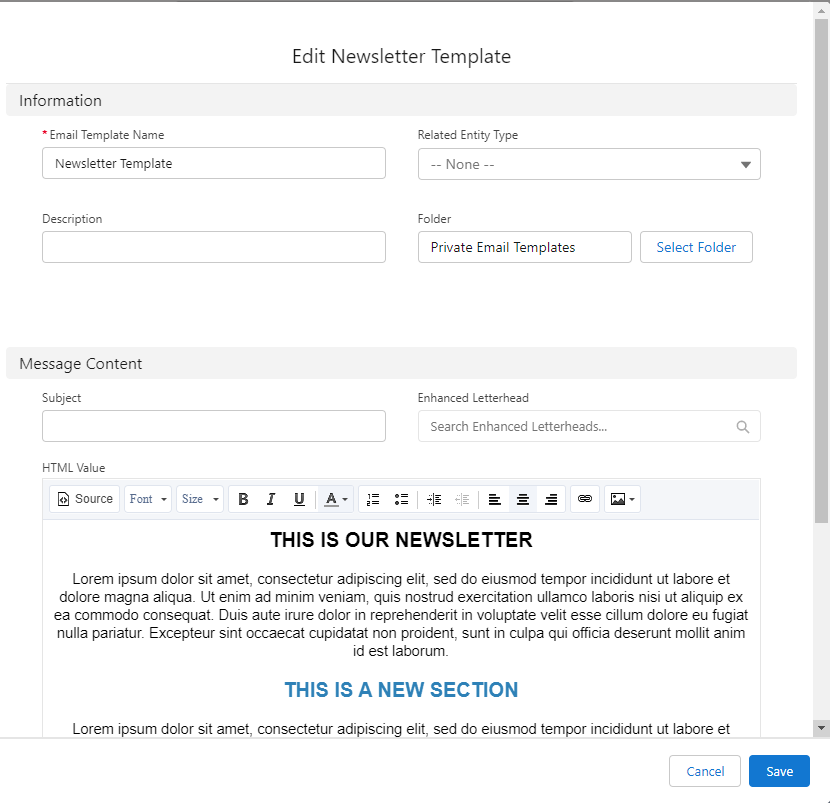Open the Size dropdown
Image resolution: width=830 pixels, height=803 pixels.
coord(200,499)
